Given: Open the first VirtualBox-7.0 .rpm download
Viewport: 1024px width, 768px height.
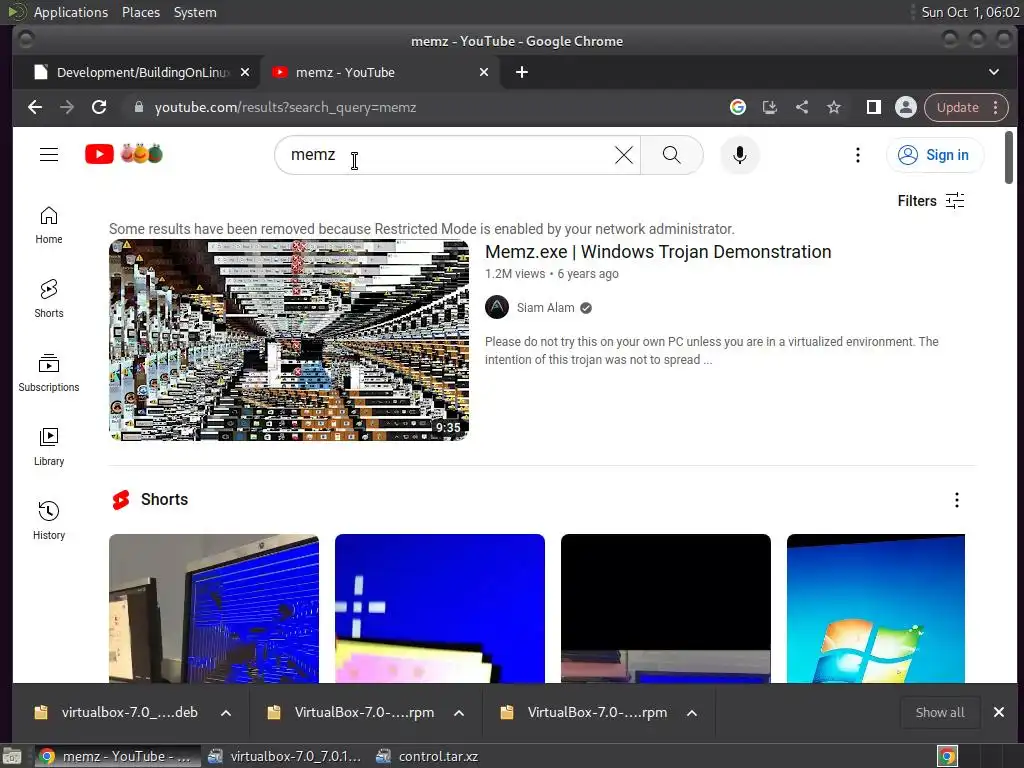Looking at the screenshot, I should pos(353,712).
